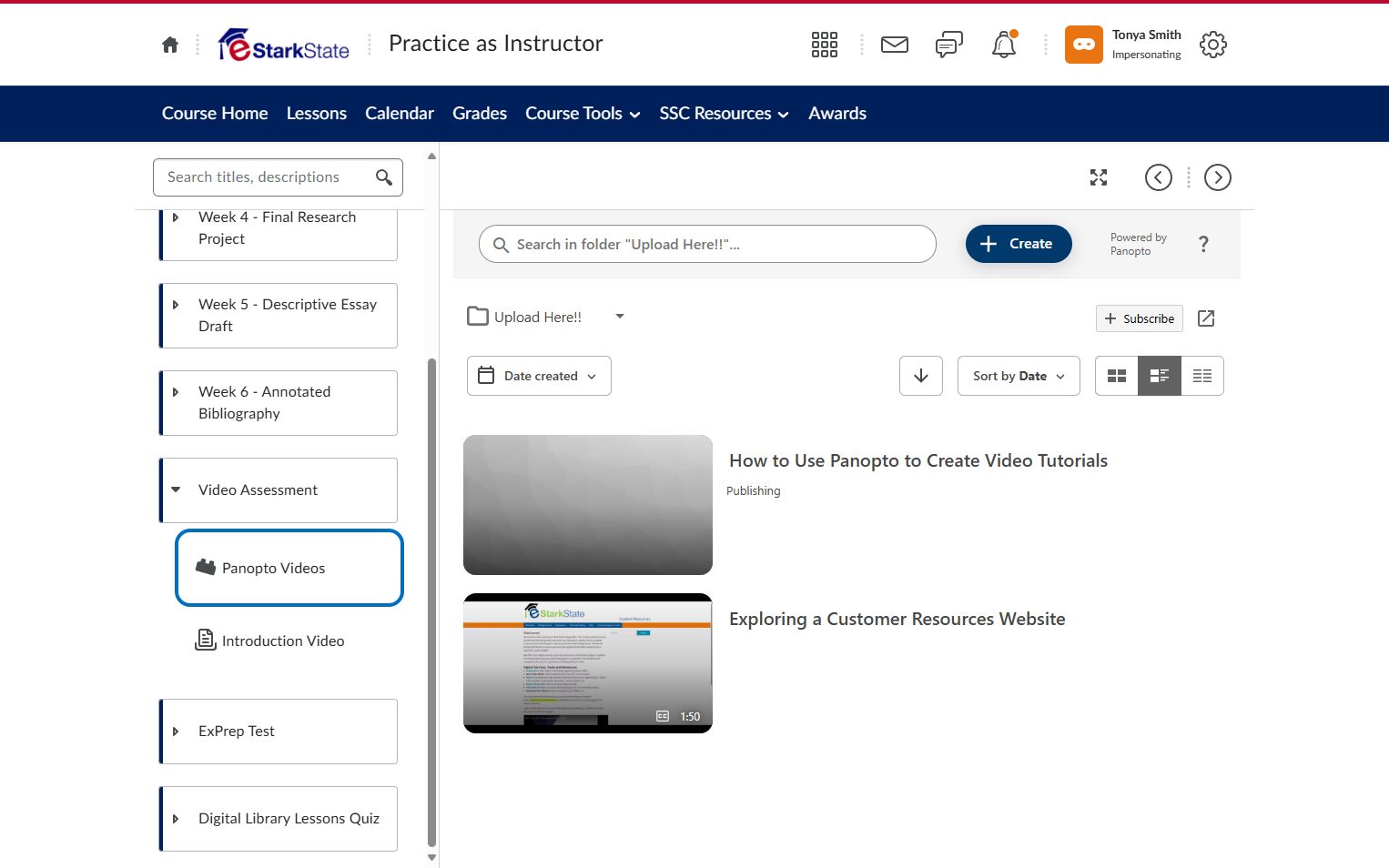Click the Exploring a Customer Resources video thumbnail

pyautogui.click(x=588, y=663)
